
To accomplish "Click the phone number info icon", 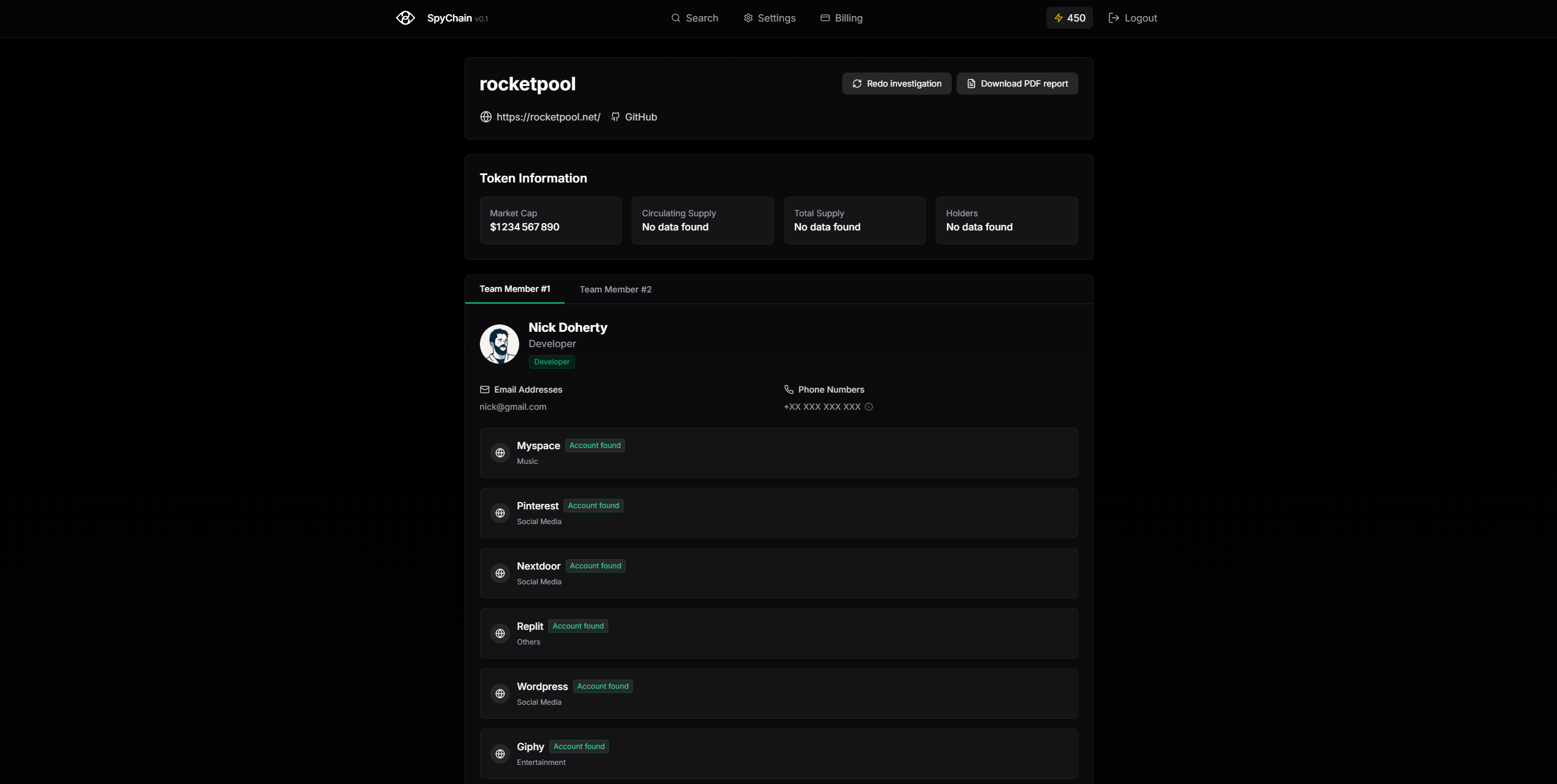I will [868, 407].
